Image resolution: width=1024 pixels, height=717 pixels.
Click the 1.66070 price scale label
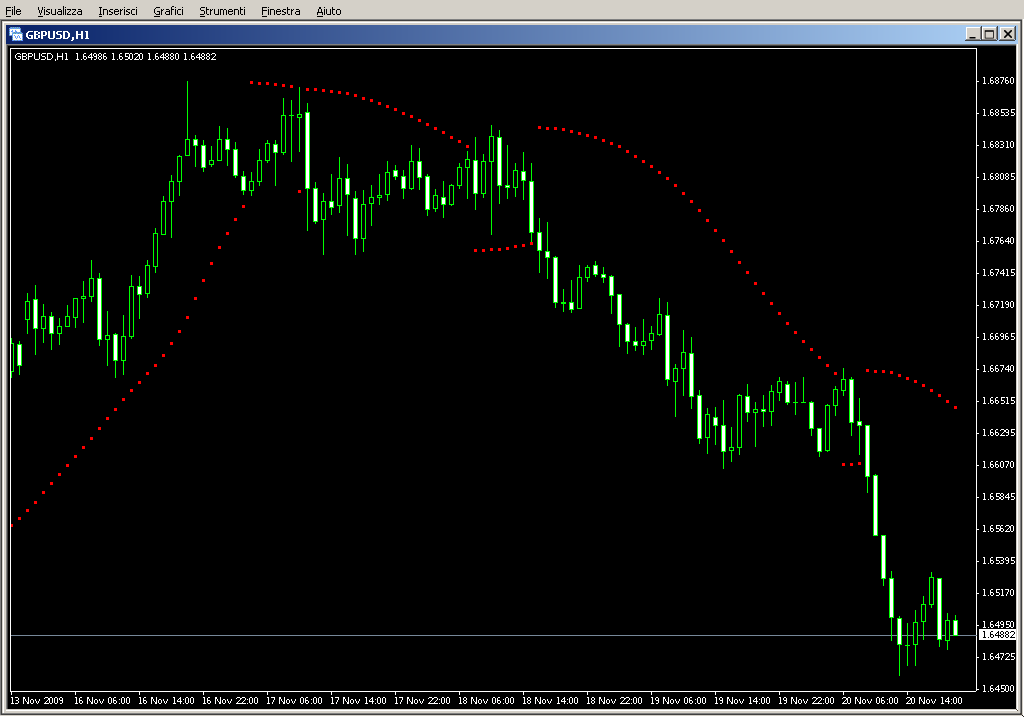(x=998, y=465)
